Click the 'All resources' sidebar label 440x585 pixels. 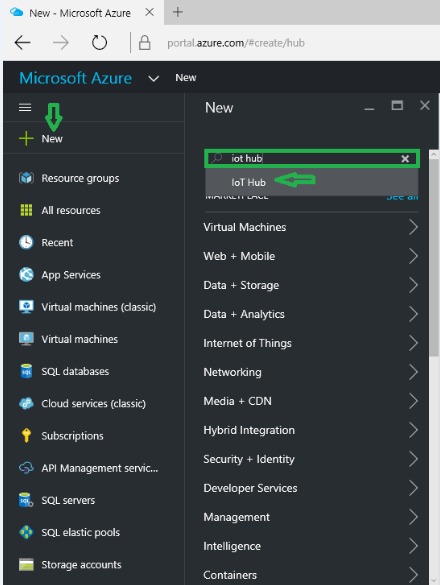[x=71, y=210]
